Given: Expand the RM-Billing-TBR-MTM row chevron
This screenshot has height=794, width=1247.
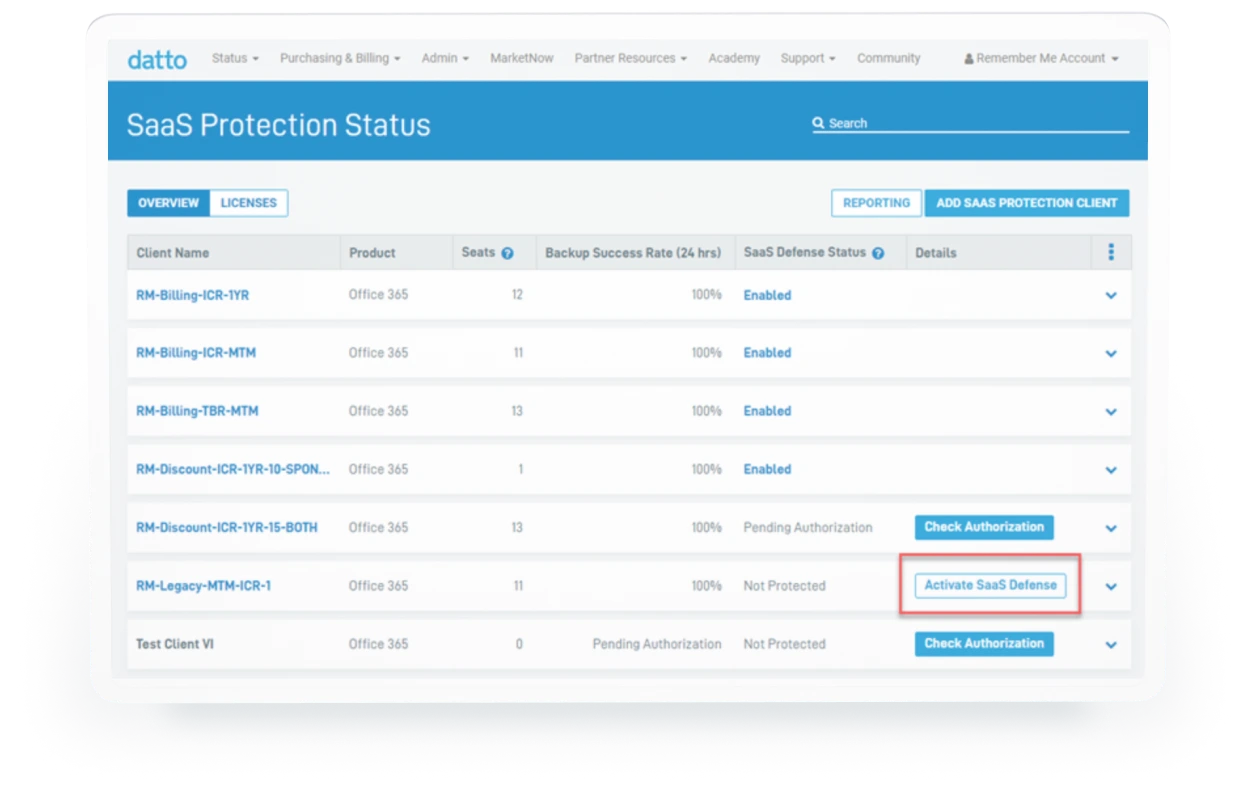Looking at the screenshot, I should (1111, 412).
